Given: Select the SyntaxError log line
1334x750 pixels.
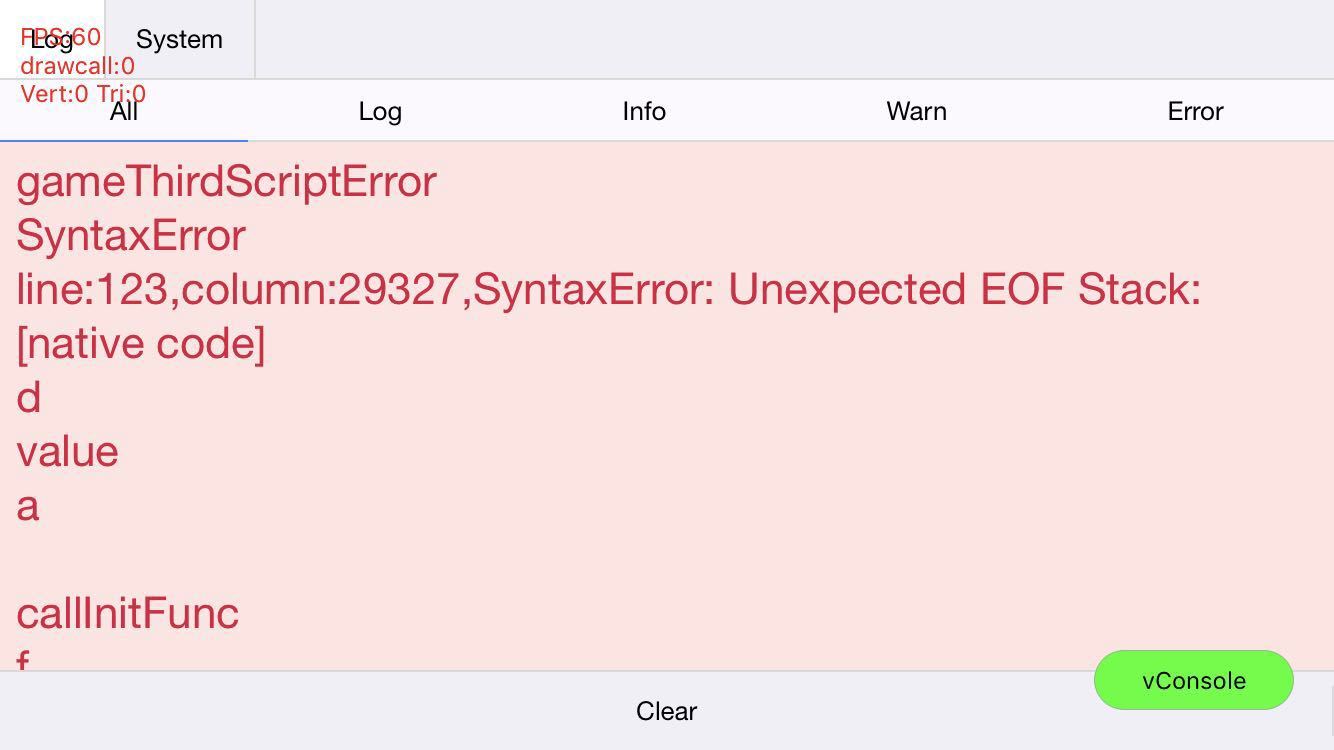Looking at the screenshot, I should point(131,236).
